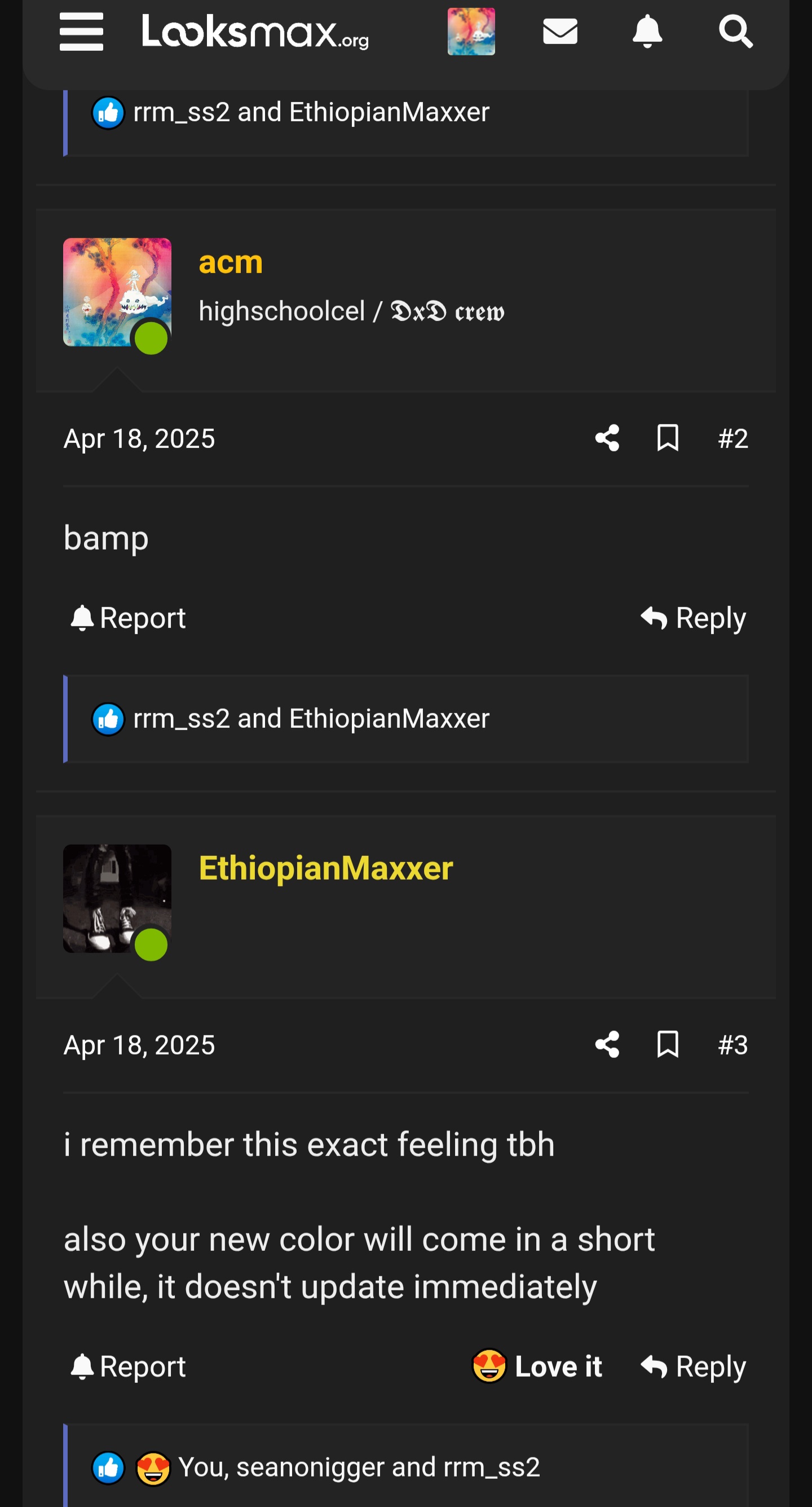Bookmark post #3

(668, 1045)
